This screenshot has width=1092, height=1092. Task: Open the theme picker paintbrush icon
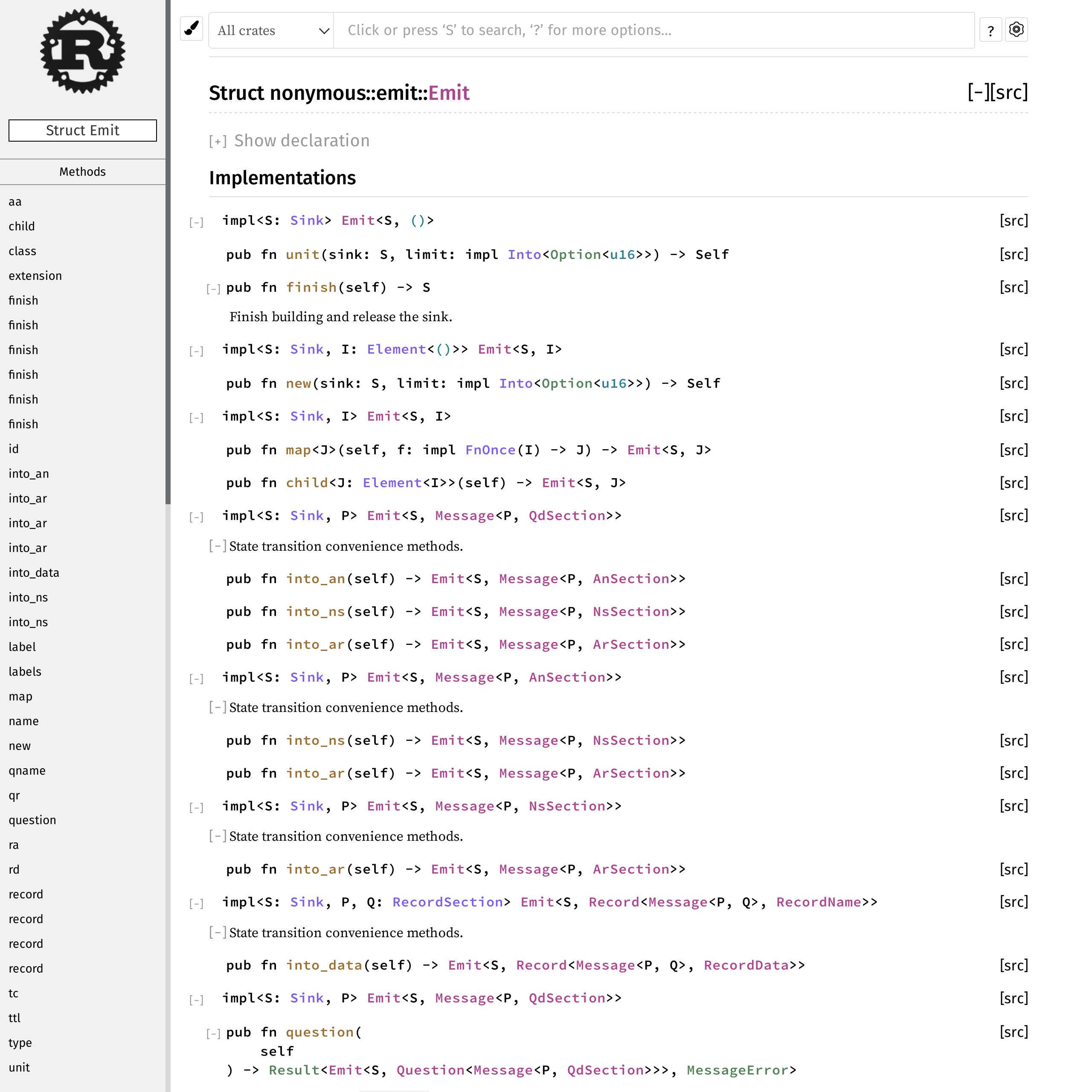(x=192, y=29)
